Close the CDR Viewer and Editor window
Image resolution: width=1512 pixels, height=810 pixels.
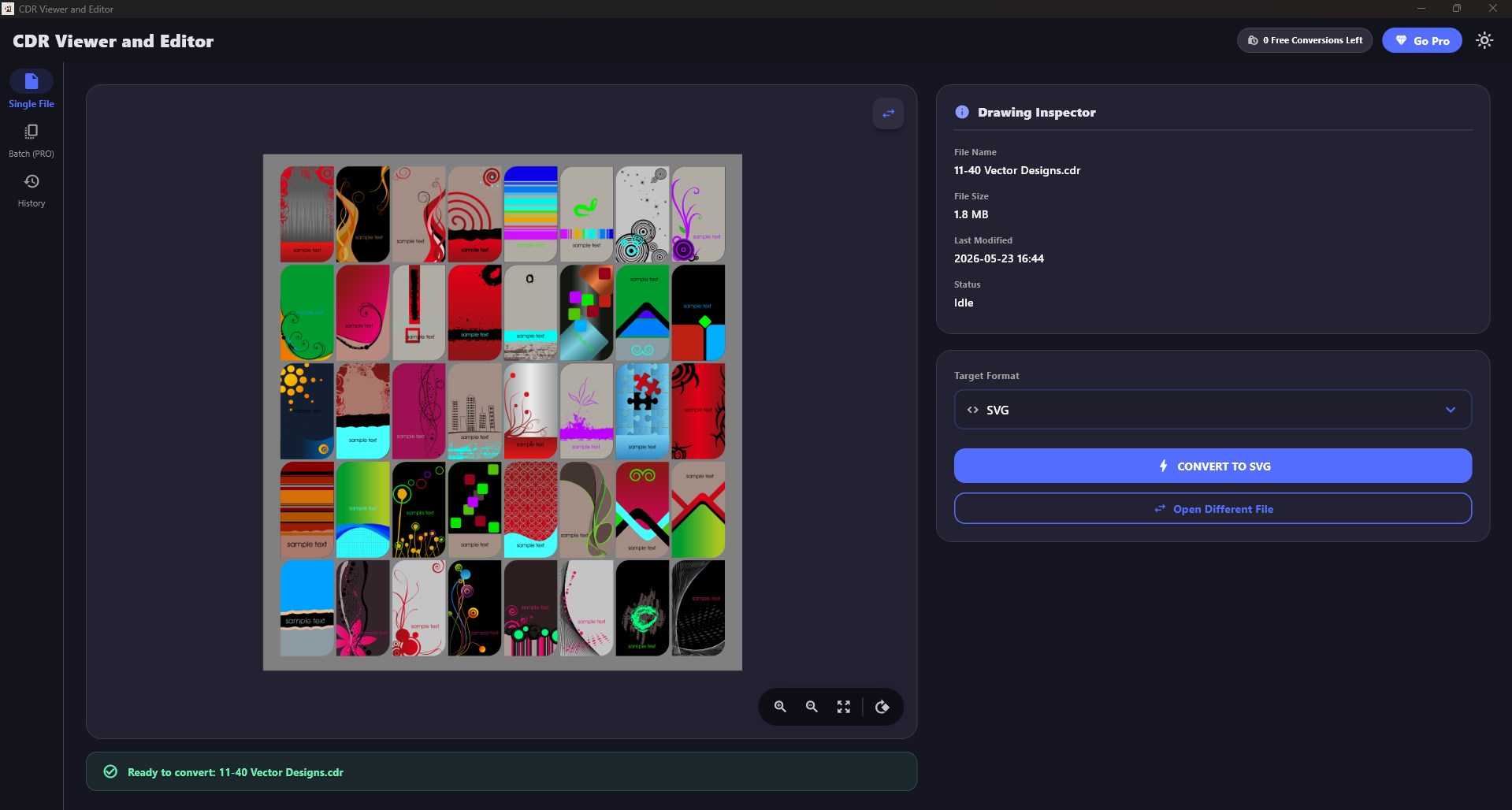point(1493,9)
